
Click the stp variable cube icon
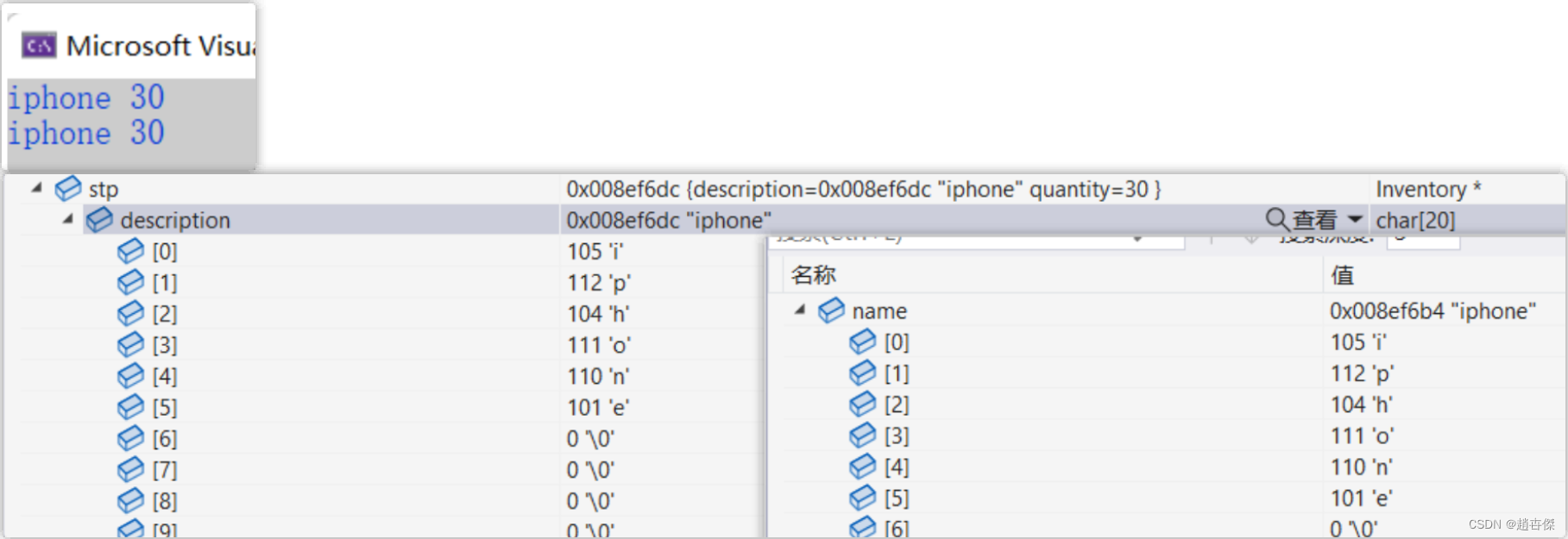68,188
